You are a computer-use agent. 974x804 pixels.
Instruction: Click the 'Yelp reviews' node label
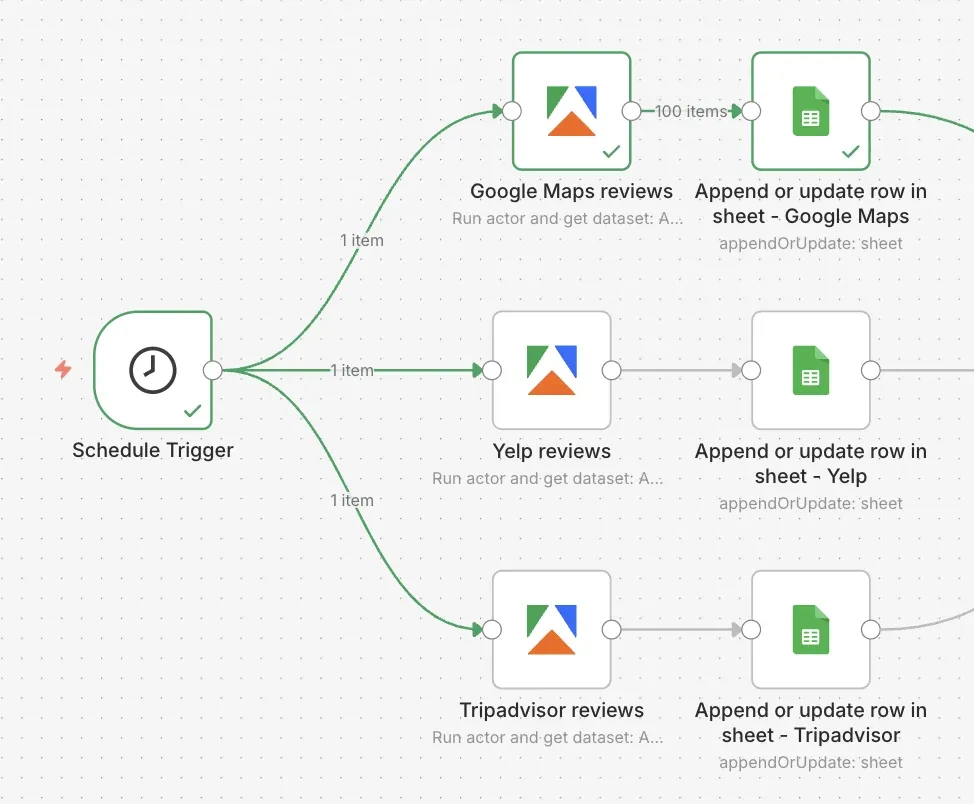tap(552, 450)
